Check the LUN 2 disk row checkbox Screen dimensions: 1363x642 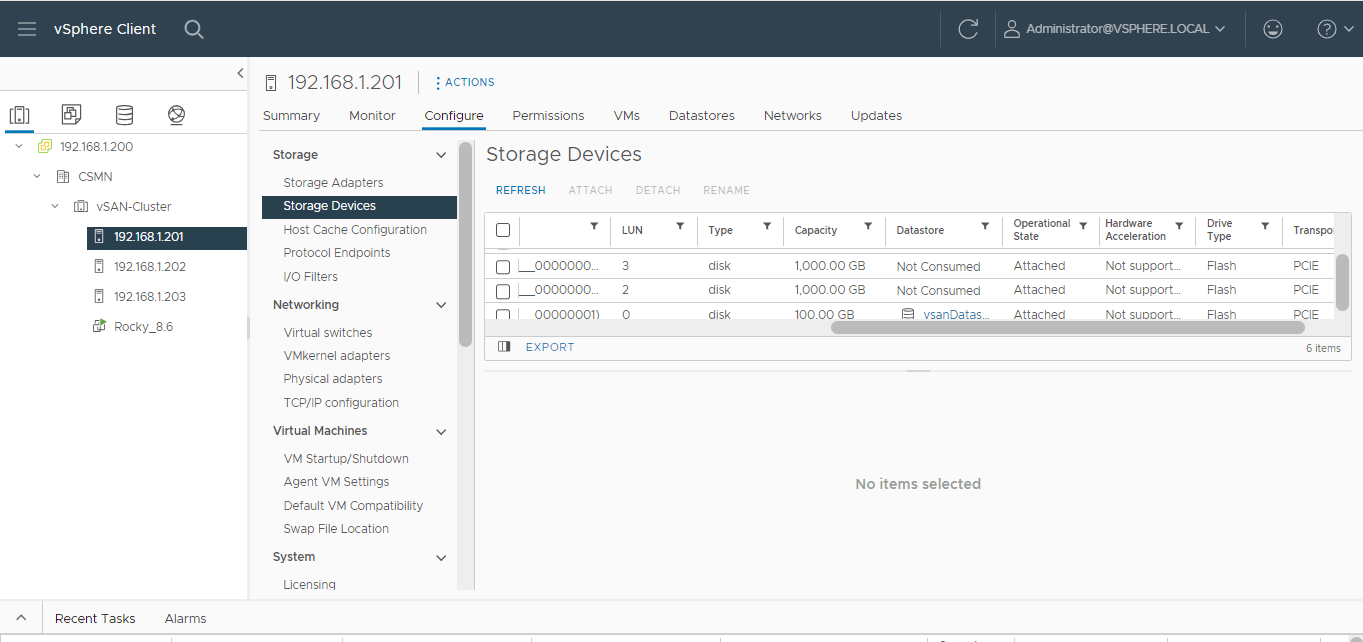pyautogui.click(x=503, y=291)
